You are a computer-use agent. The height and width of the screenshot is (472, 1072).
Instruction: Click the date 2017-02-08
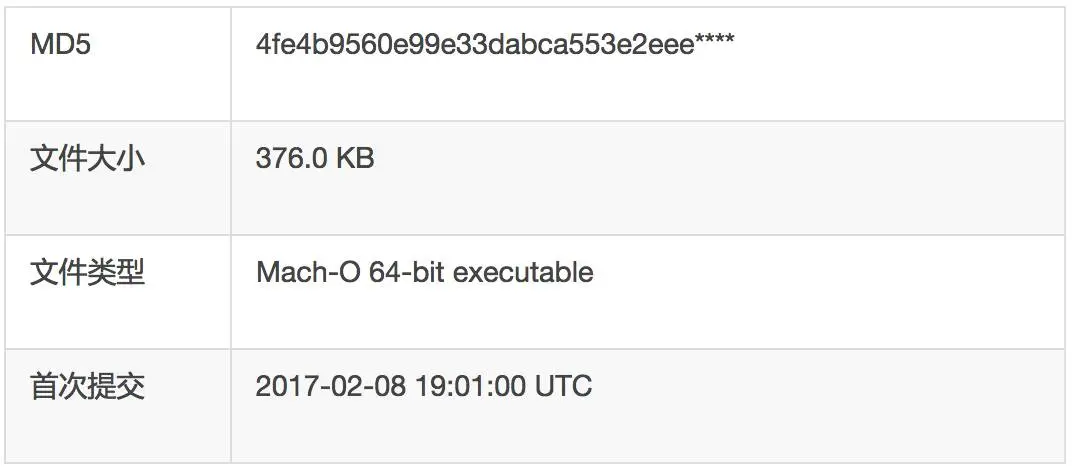point(331,386)
